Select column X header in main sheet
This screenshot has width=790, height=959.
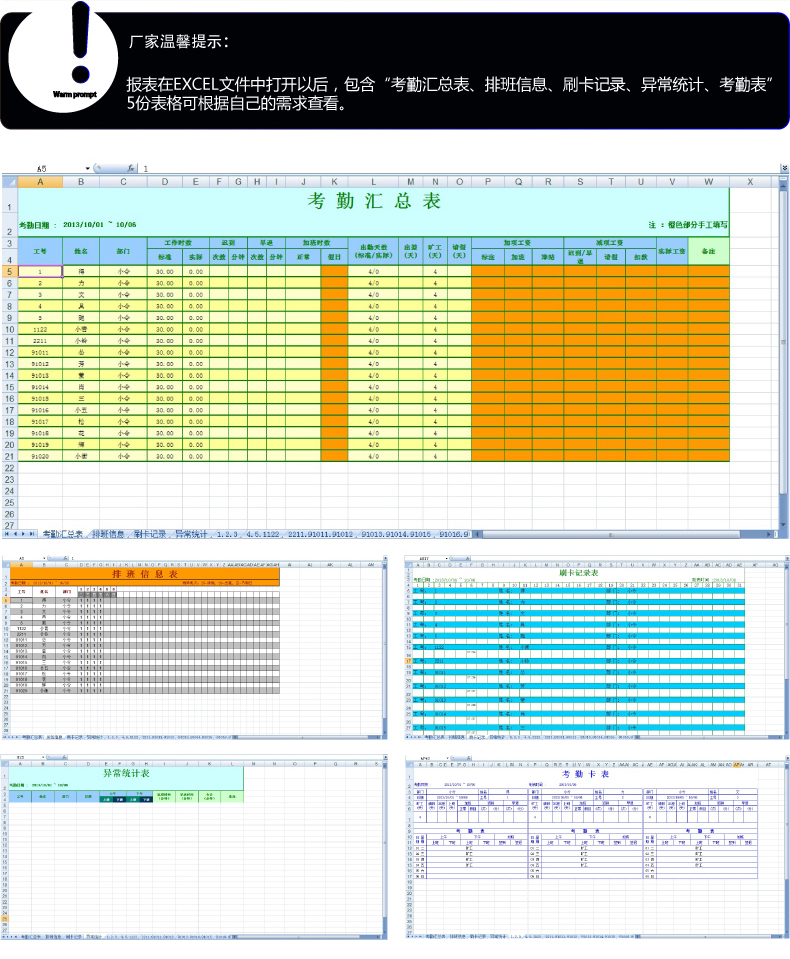(x=750, y=182)
